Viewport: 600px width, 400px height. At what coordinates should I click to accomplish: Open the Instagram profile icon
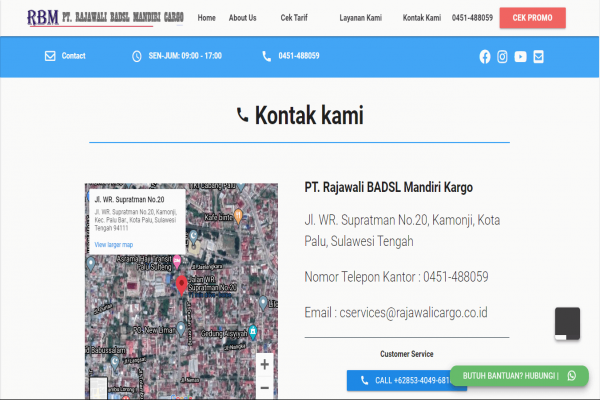click(x=503, y=57)
